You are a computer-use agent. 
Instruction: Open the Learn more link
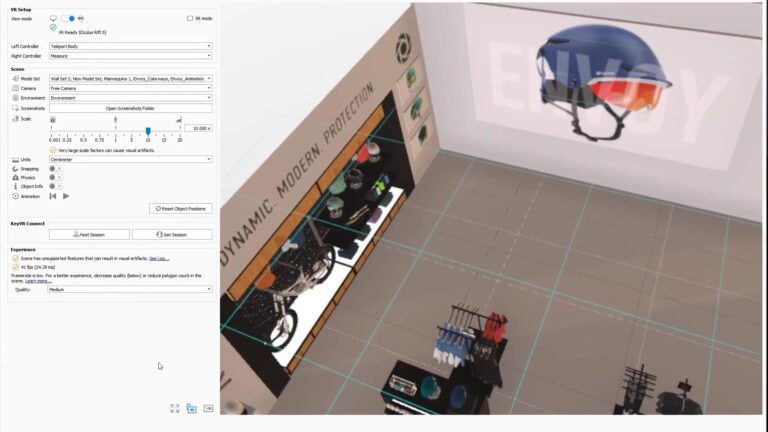[38, 281]
